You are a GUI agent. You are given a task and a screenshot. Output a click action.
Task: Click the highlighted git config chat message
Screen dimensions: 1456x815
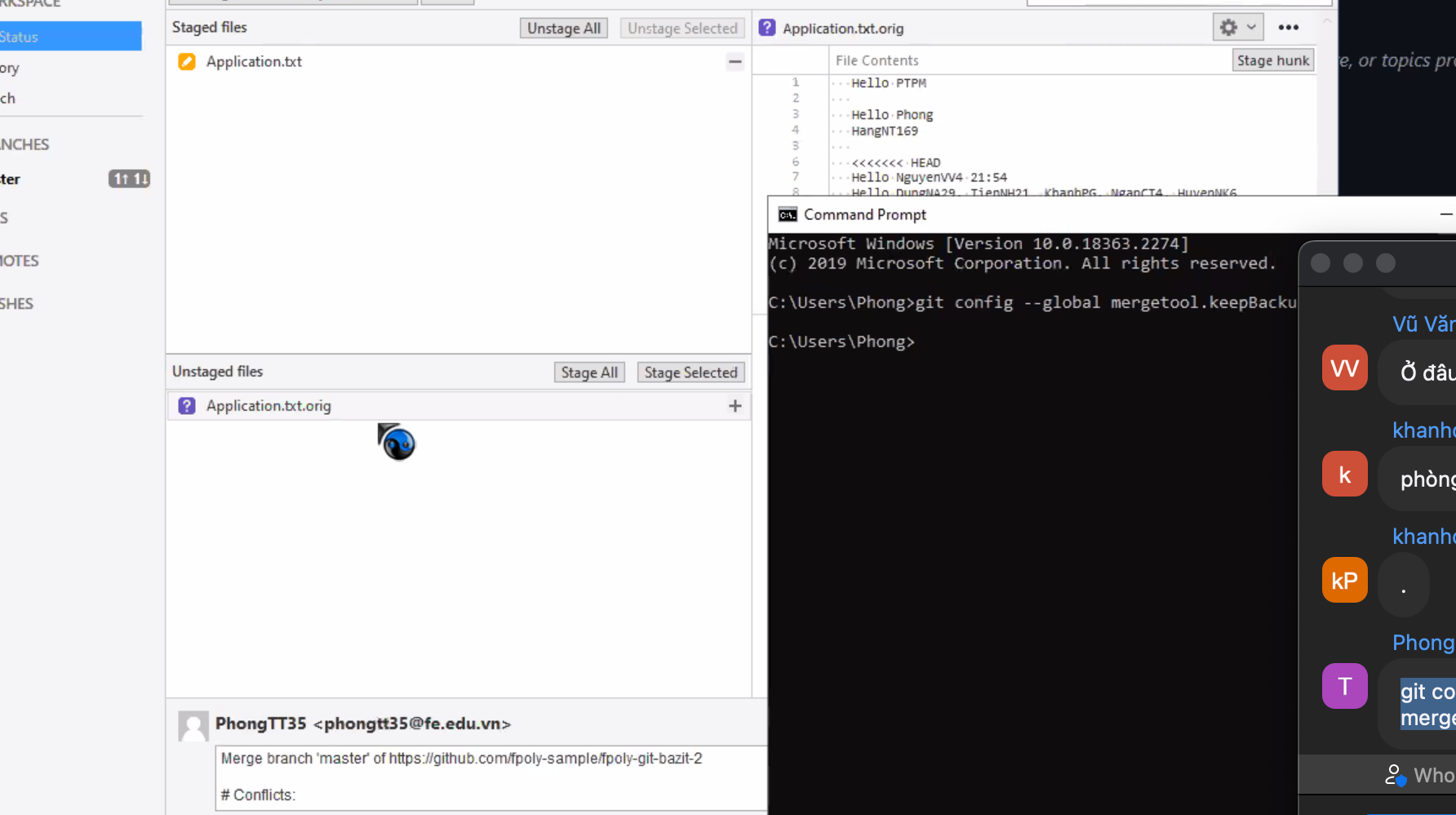(x=1427, y=704)
